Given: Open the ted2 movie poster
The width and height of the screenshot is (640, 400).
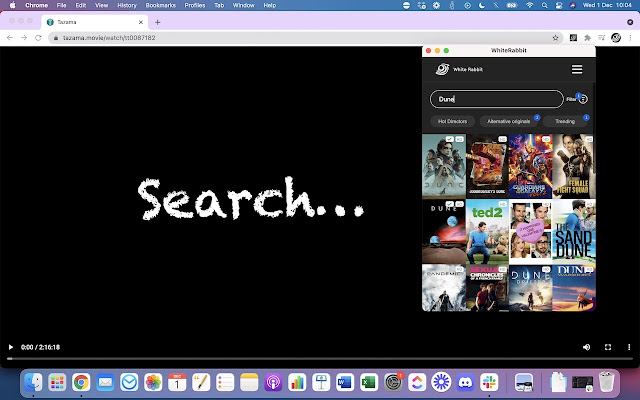Looking at the screenshot, I should [487, 229].
